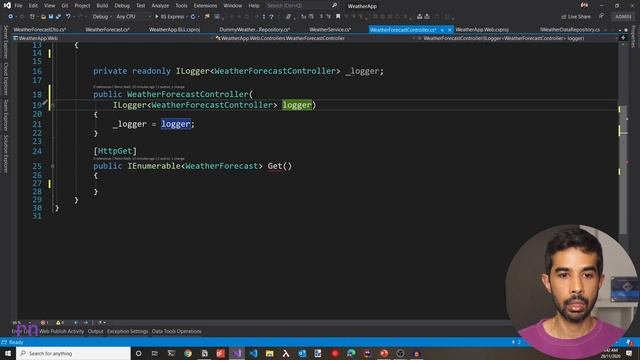
Task: Click the error count indicator in editor footer
Action: tap(44, 322)
